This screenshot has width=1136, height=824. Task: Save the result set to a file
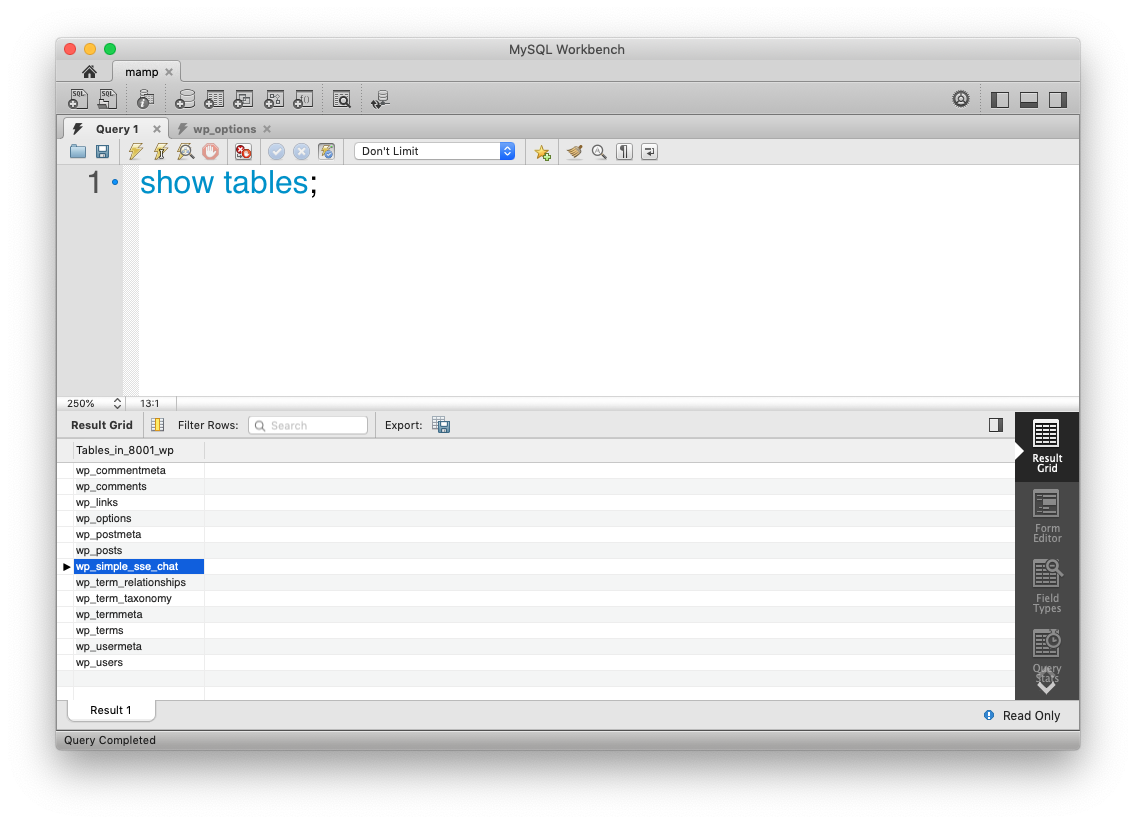[441, 424]
